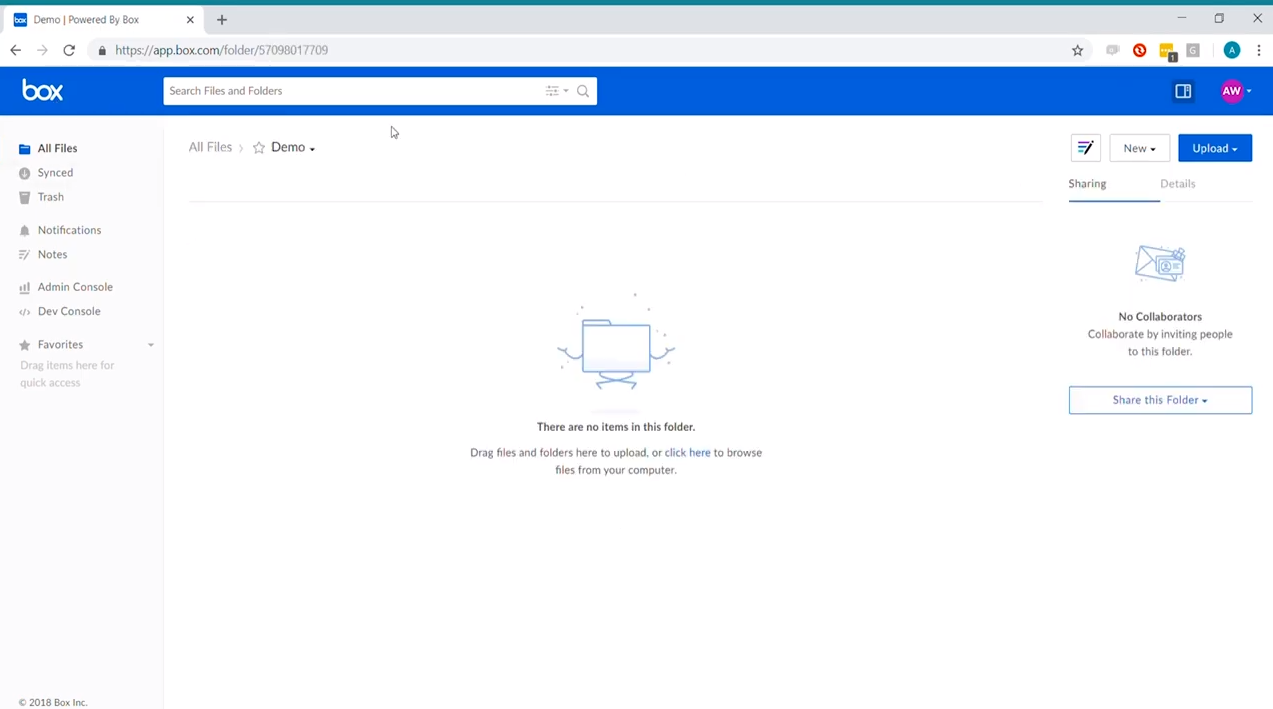Open Notifications from the sidebar
The image size is (1273, 709).
(69, 230)
